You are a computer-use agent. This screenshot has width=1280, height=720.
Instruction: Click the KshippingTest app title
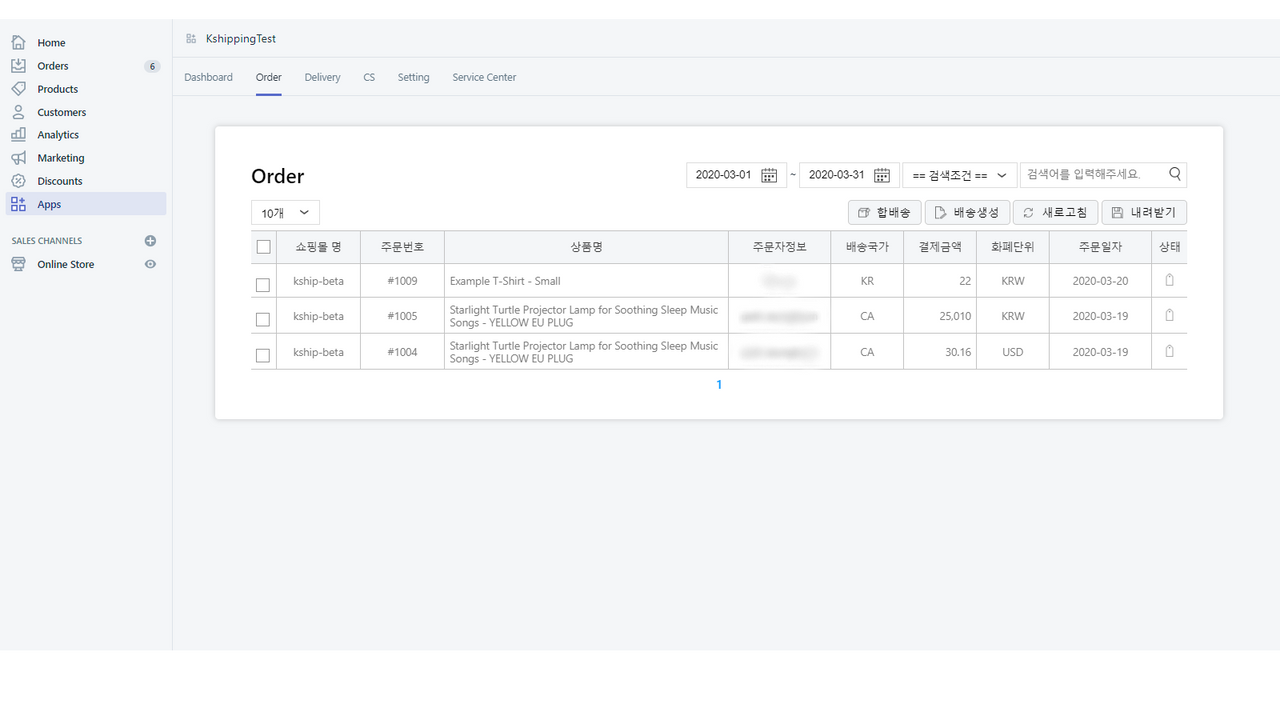[241, 39]
